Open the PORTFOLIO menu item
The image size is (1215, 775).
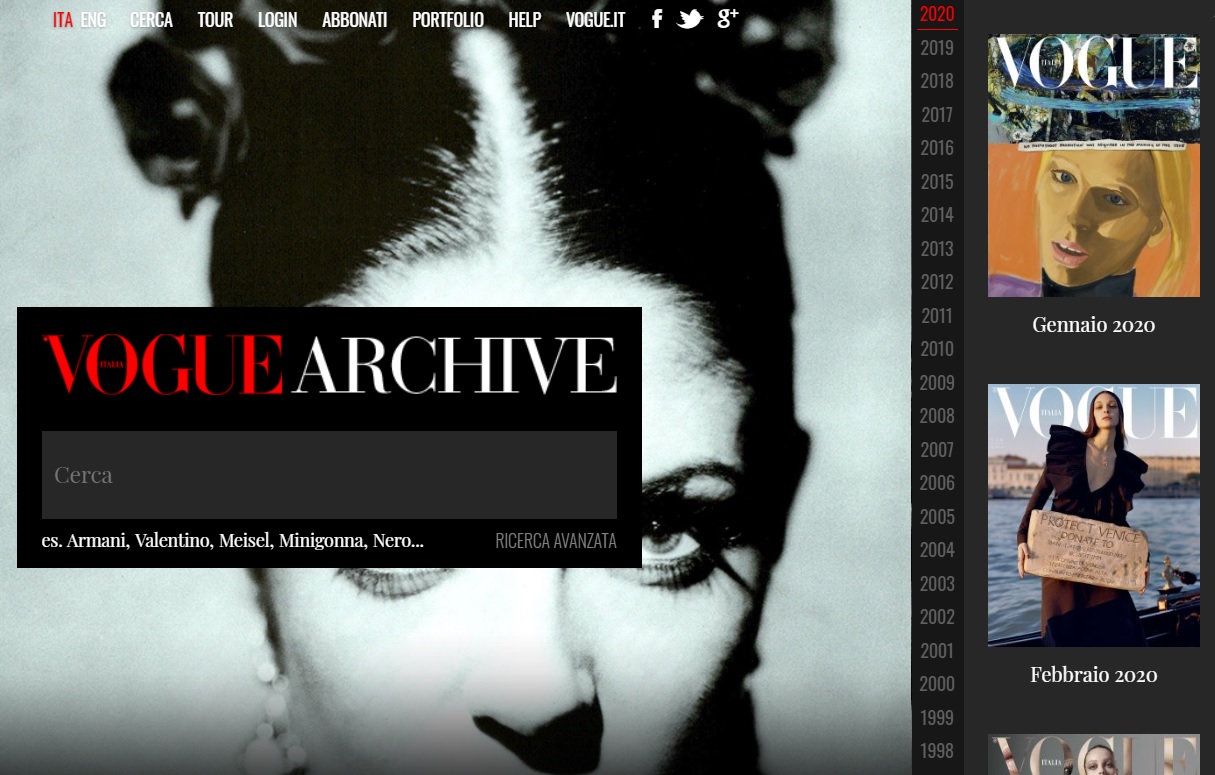[x=448, y=20]
